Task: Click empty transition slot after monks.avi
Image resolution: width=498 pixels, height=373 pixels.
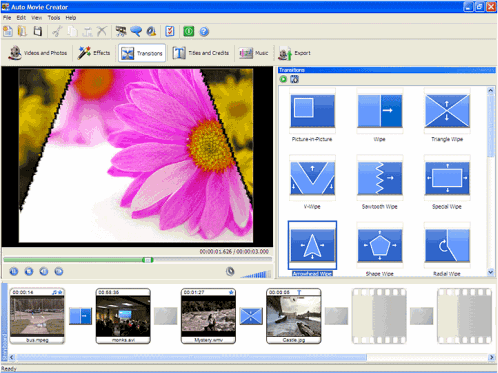Action: pos(166,316)
